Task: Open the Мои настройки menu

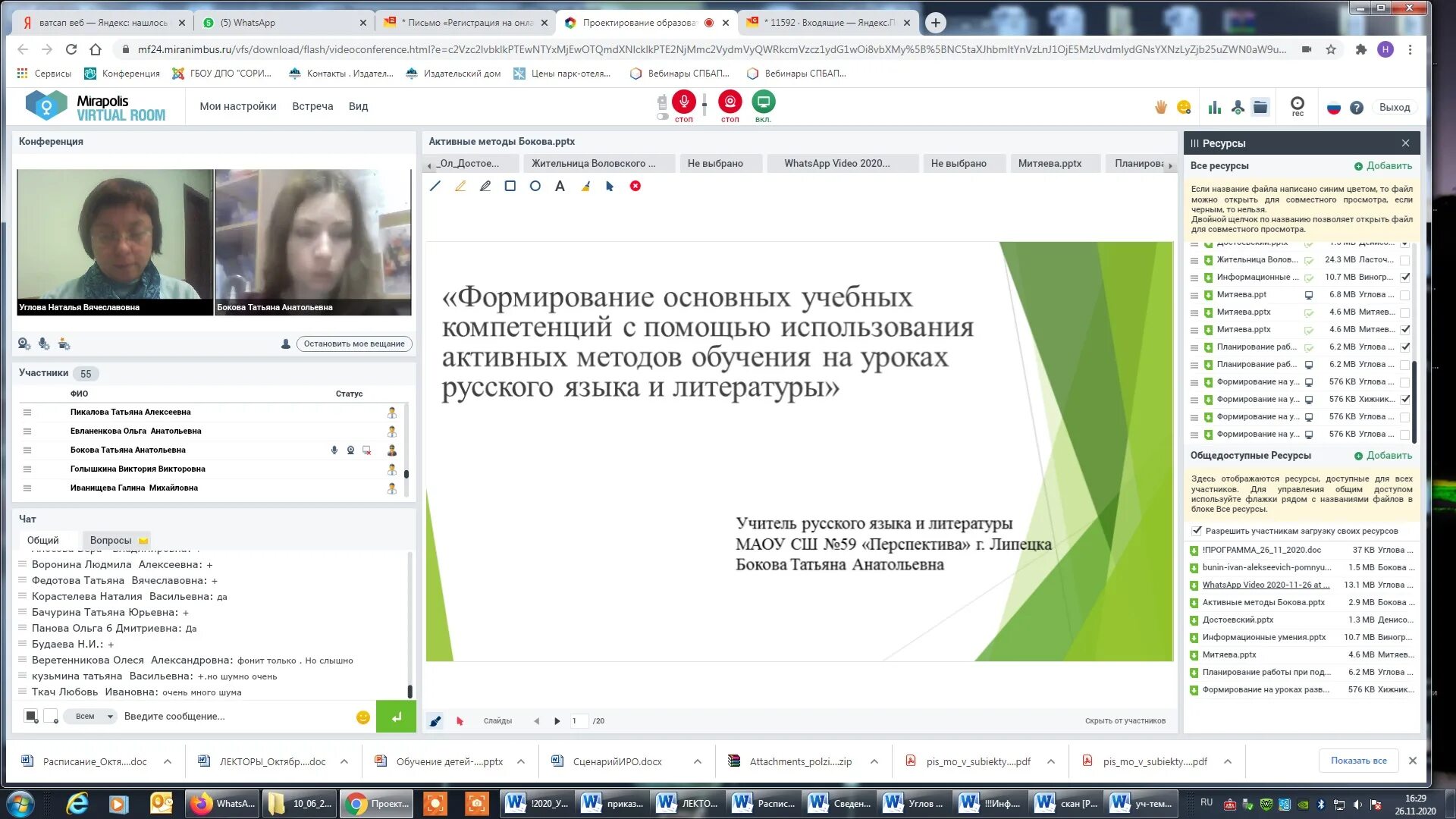Action: [x=238, y=106]
